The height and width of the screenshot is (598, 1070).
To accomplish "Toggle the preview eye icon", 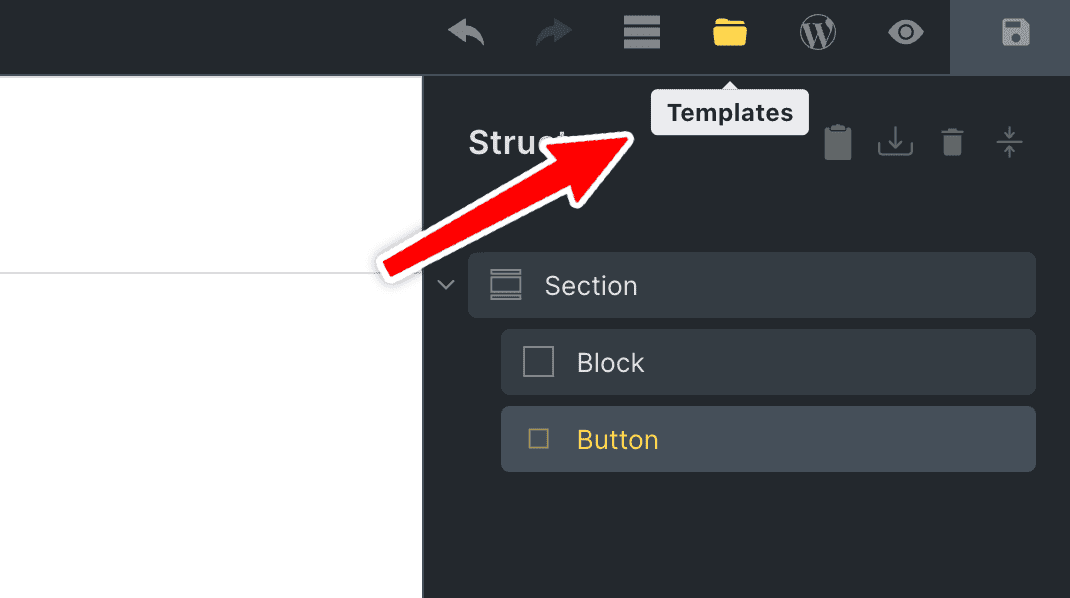I will (905, 33).
